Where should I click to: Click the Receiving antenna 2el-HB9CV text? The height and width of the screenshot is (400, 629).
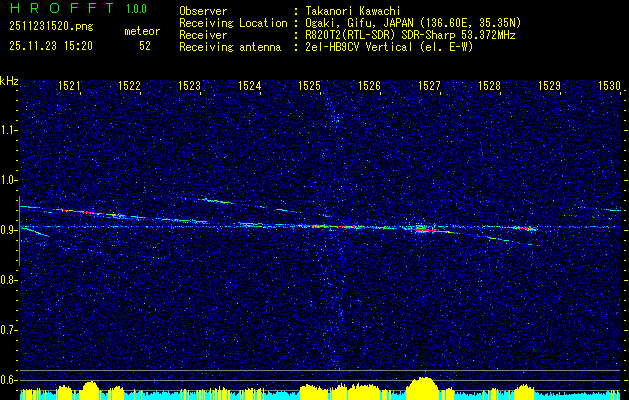pos(387,47)
